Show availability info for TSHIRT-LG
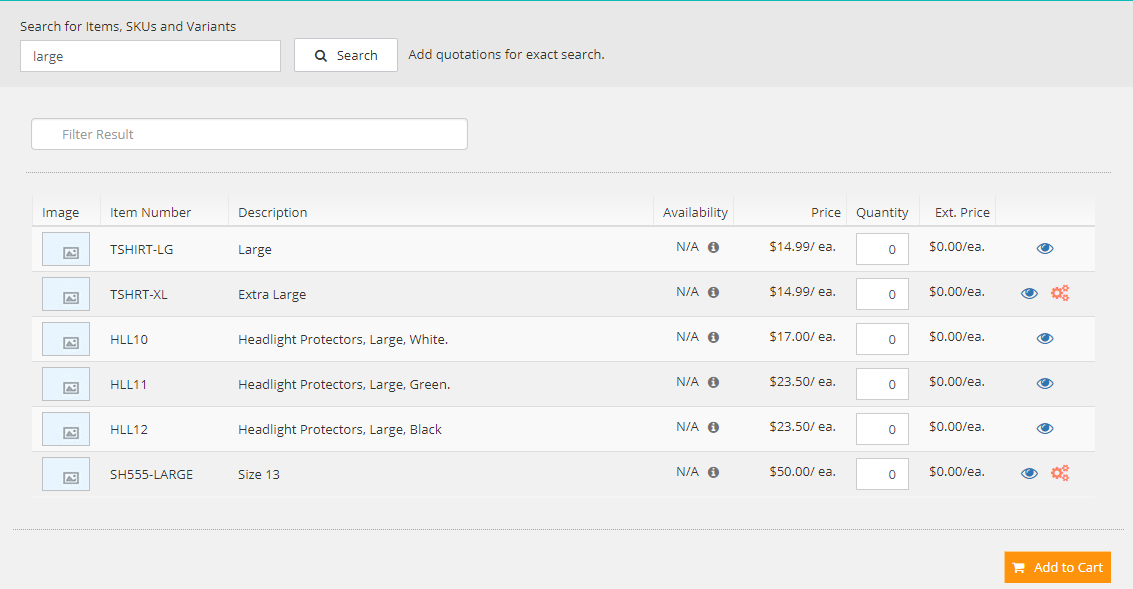Screen dimensions: 1133x589 coord(713,248)
